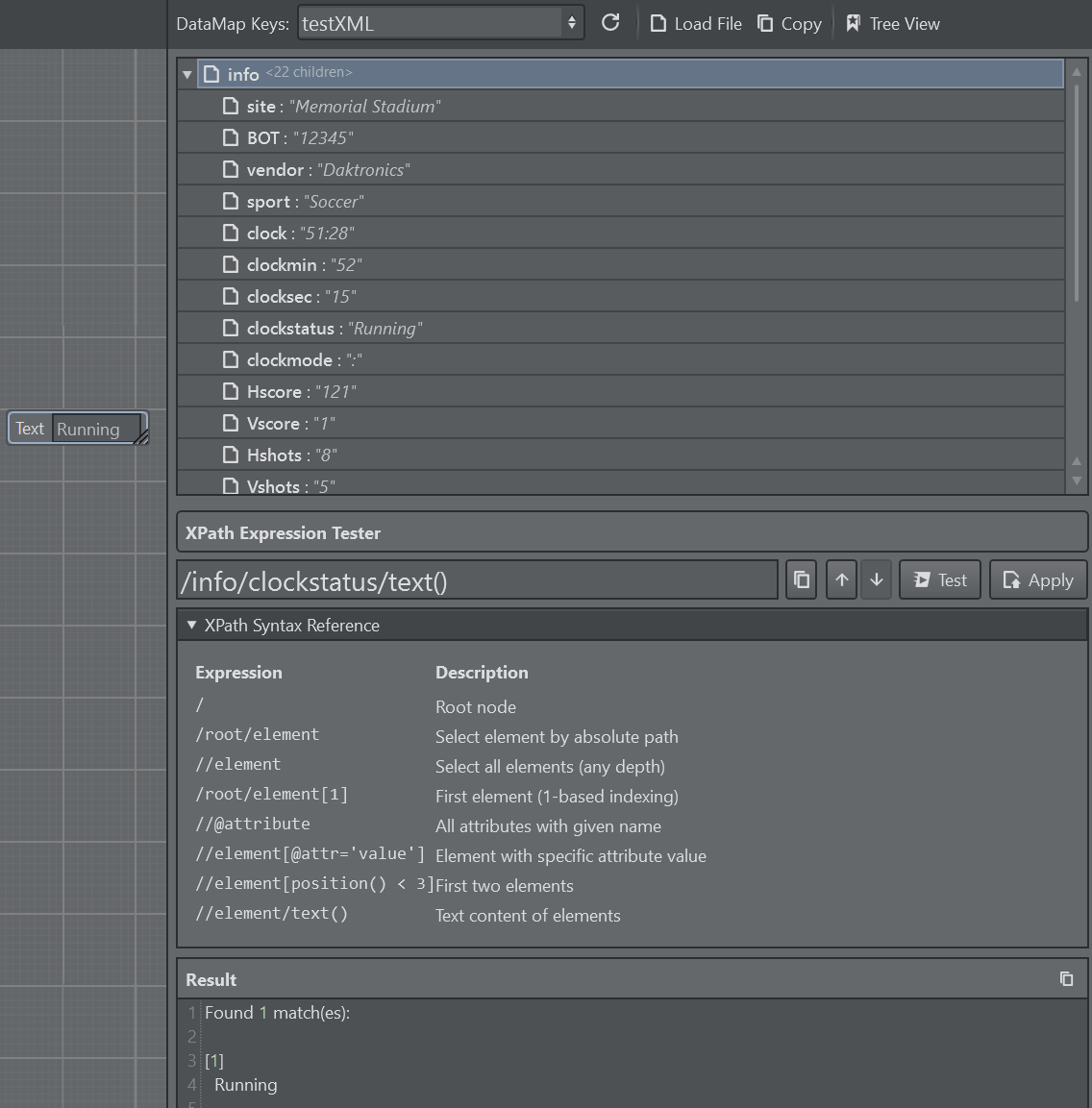
Task: Collapse the info tree node
Action: point(187,74)
